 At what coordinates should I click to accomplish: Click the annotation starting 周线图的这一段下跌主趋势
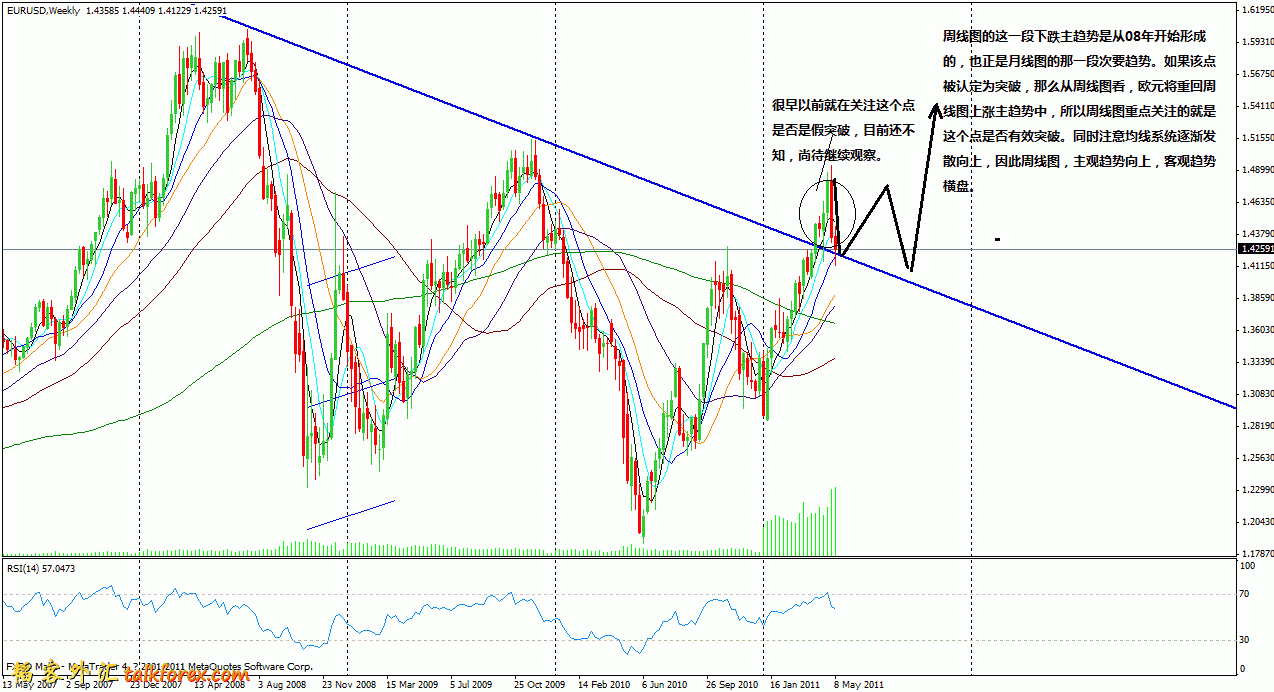point(1080,110)
